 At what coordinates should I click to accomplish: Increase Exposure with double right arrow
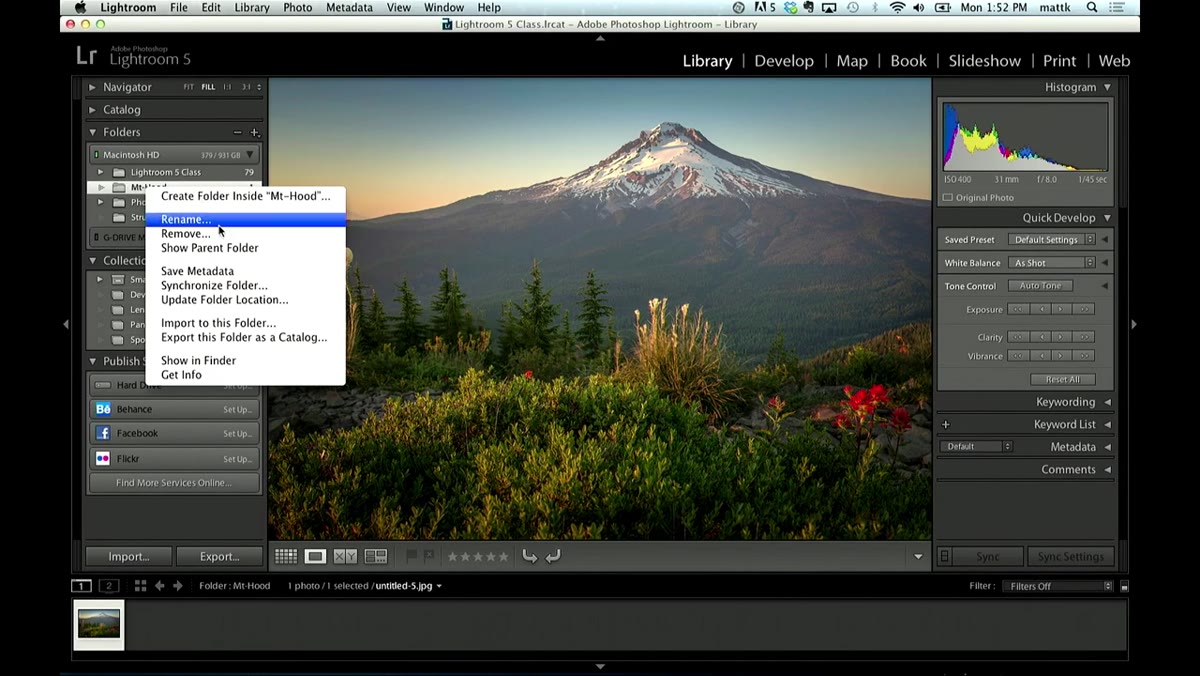(1085, 310)
